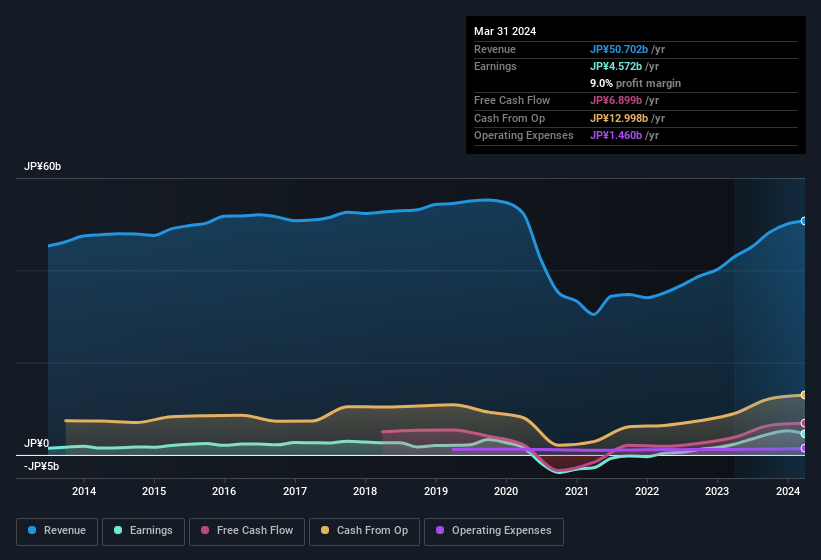Click the orange Cash From Op endpoint marker
The width and height of the screenshot is (821, 560).
[x=803, y=395]
